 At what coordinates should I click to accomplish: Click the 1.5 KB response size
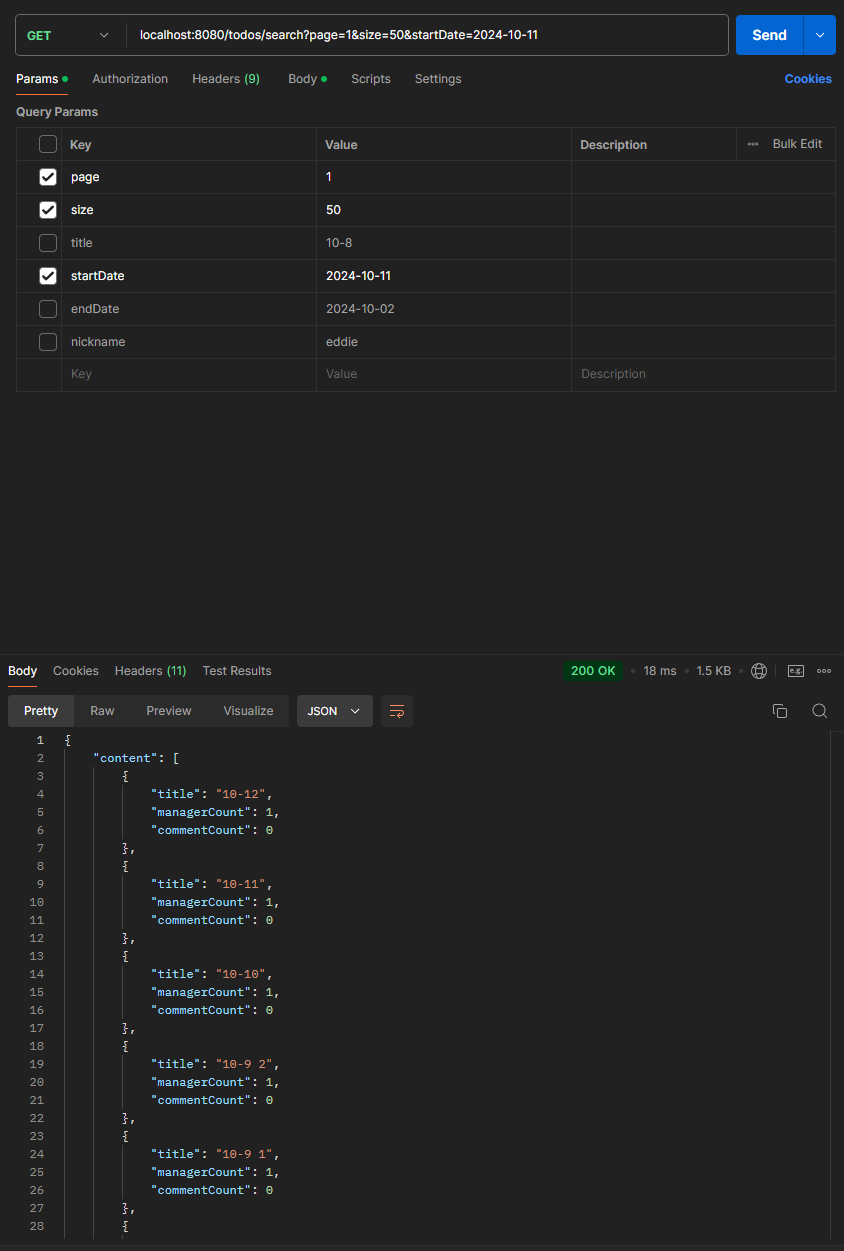click(x=713, y=671)
